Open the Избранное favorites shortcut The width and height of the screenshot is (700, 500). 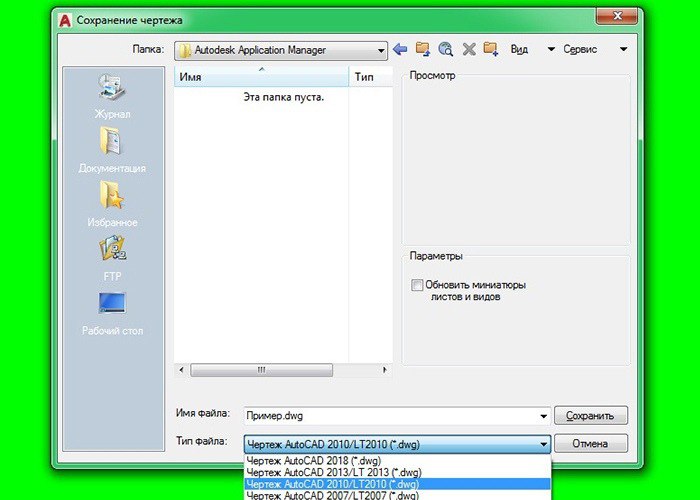coord(112,204)
